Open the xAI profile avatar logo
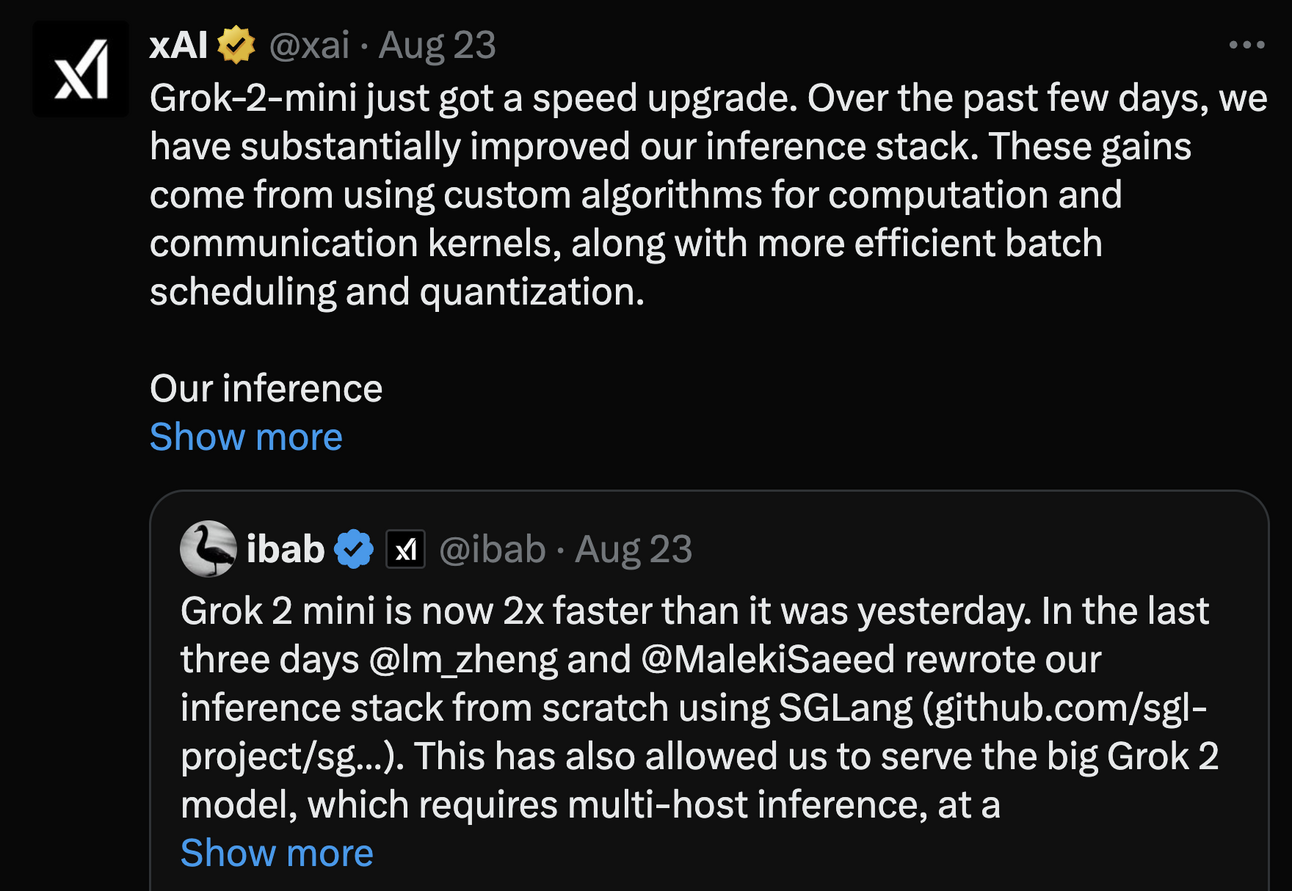Screen dimensions: 1292x891 [81, 69]
